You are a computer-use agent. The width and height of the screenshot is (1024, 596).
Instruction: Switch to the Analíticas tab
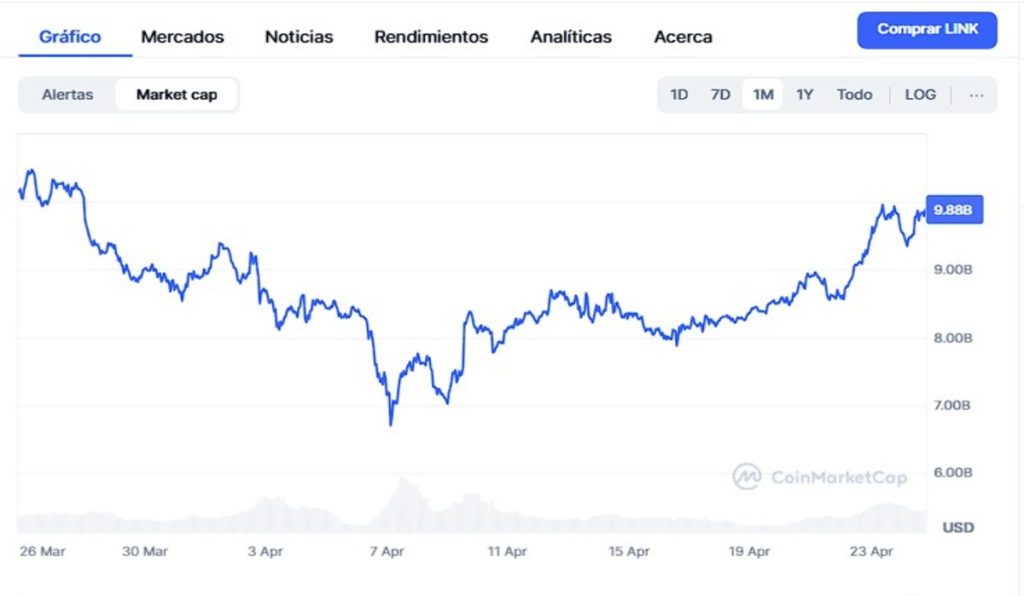[x=570, y=36]
